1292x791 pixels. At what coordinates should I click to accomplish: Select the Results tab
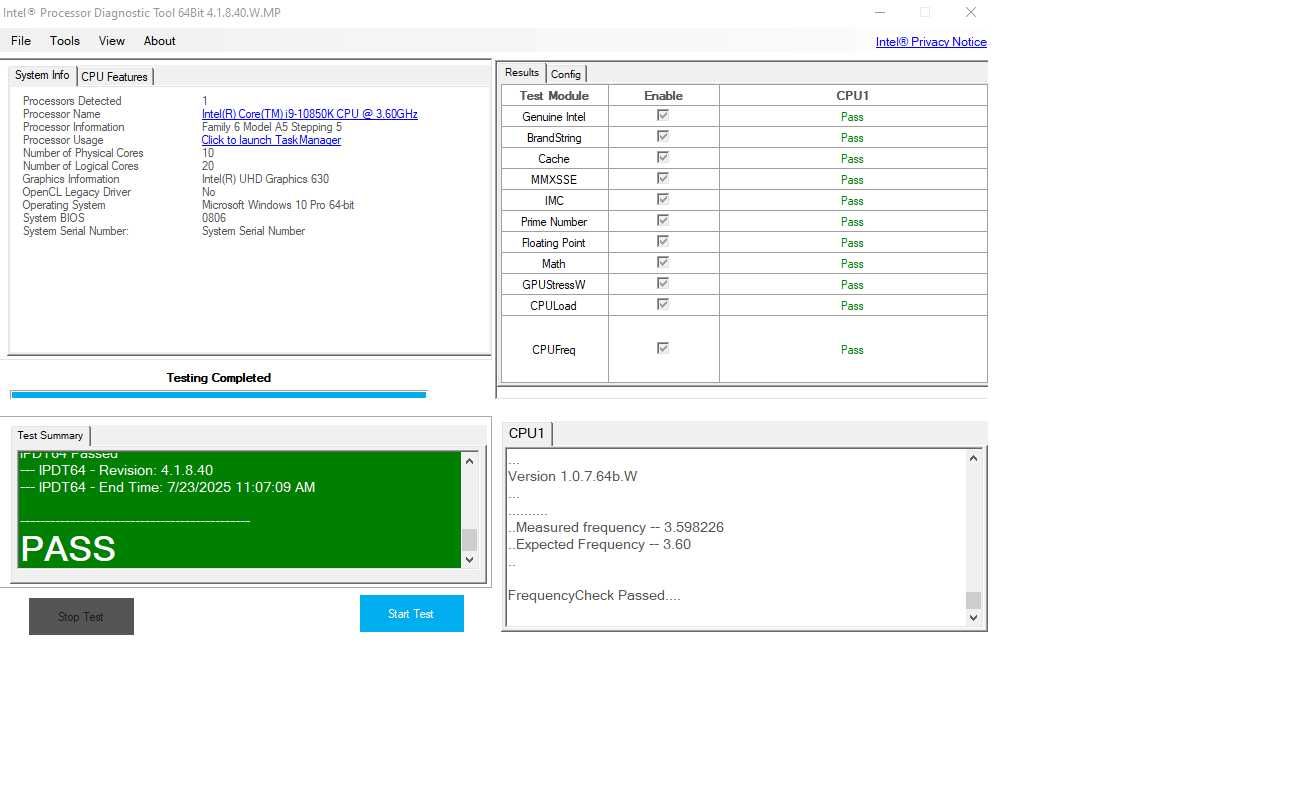click(522, 73)
